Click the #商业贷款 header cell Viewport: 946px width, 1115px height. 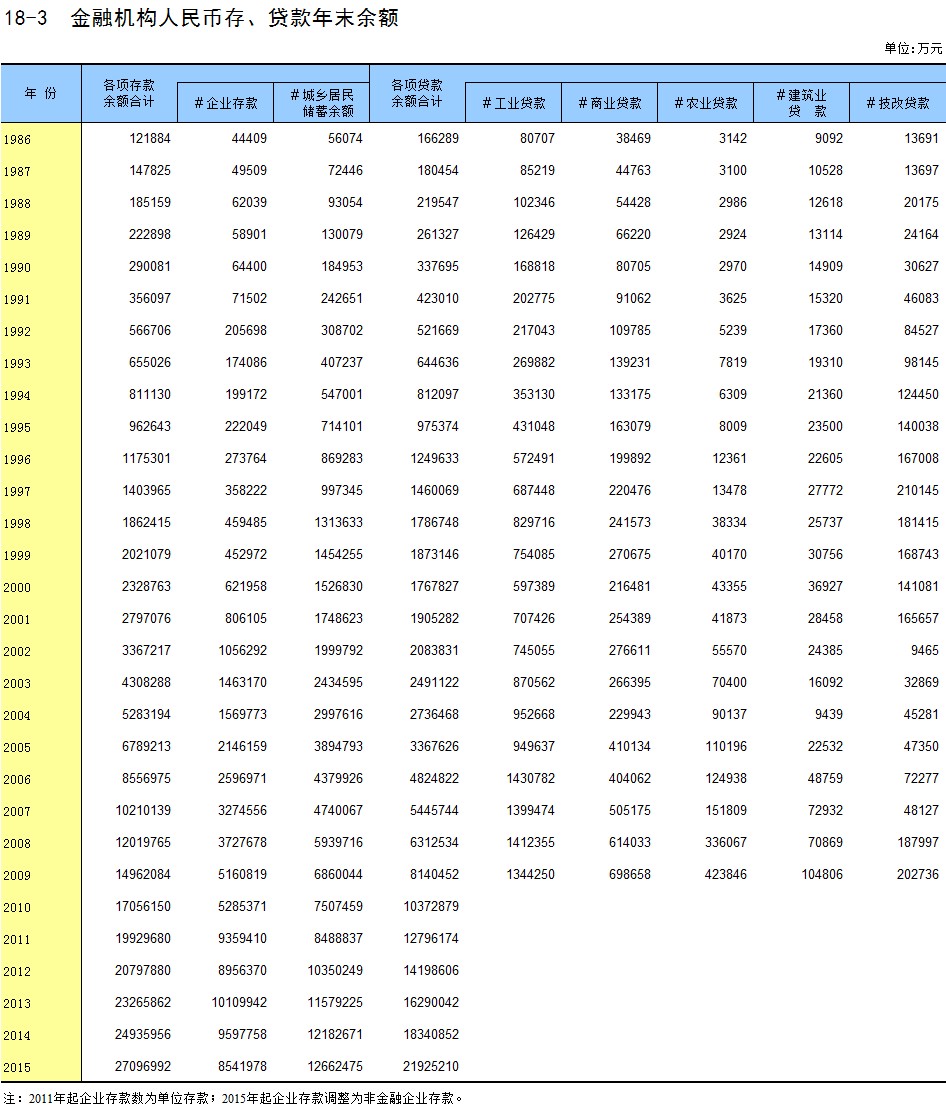pyautogui.click(x=609, y=103)
